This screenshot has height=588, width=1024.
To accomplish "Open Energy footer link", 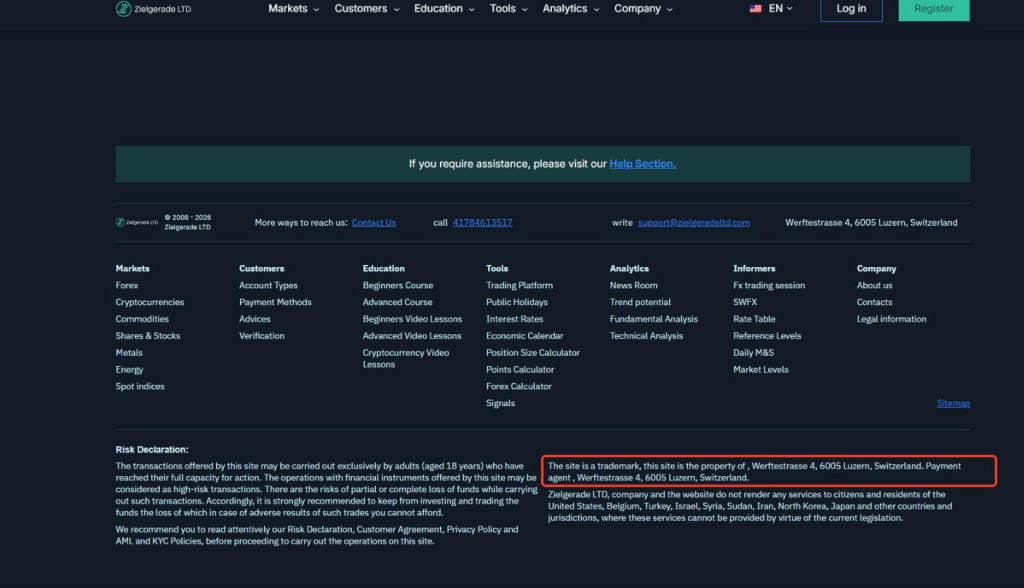I will click(x=129, y=370).
